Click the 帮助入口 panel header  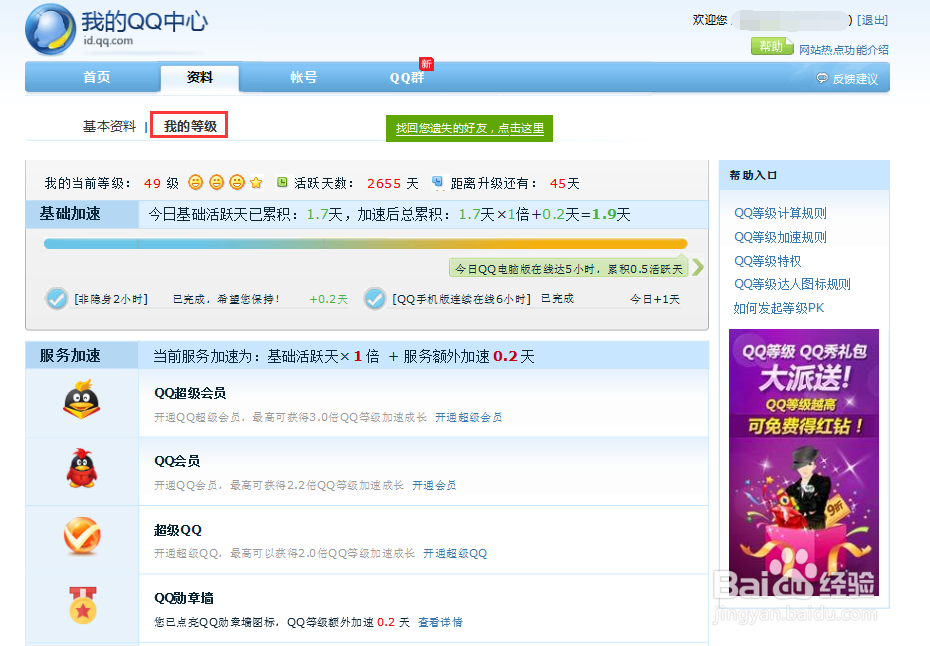pyautogui.click(x=804, y=175)
